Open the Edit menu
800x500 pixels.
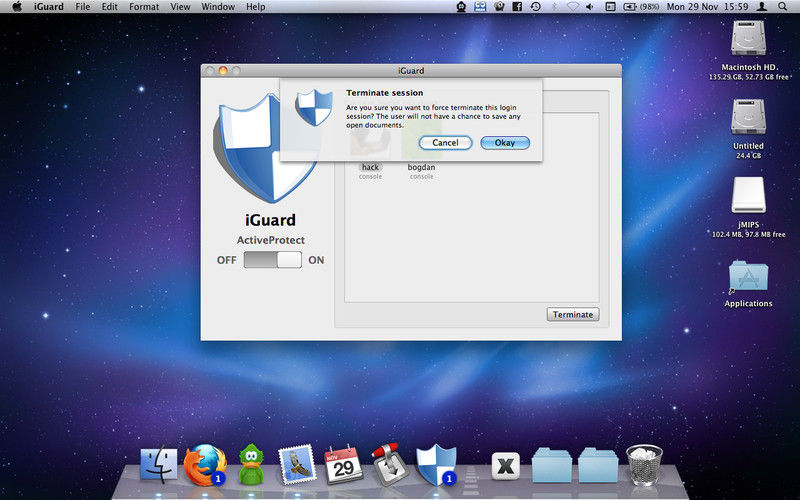[x=109, y=7]
